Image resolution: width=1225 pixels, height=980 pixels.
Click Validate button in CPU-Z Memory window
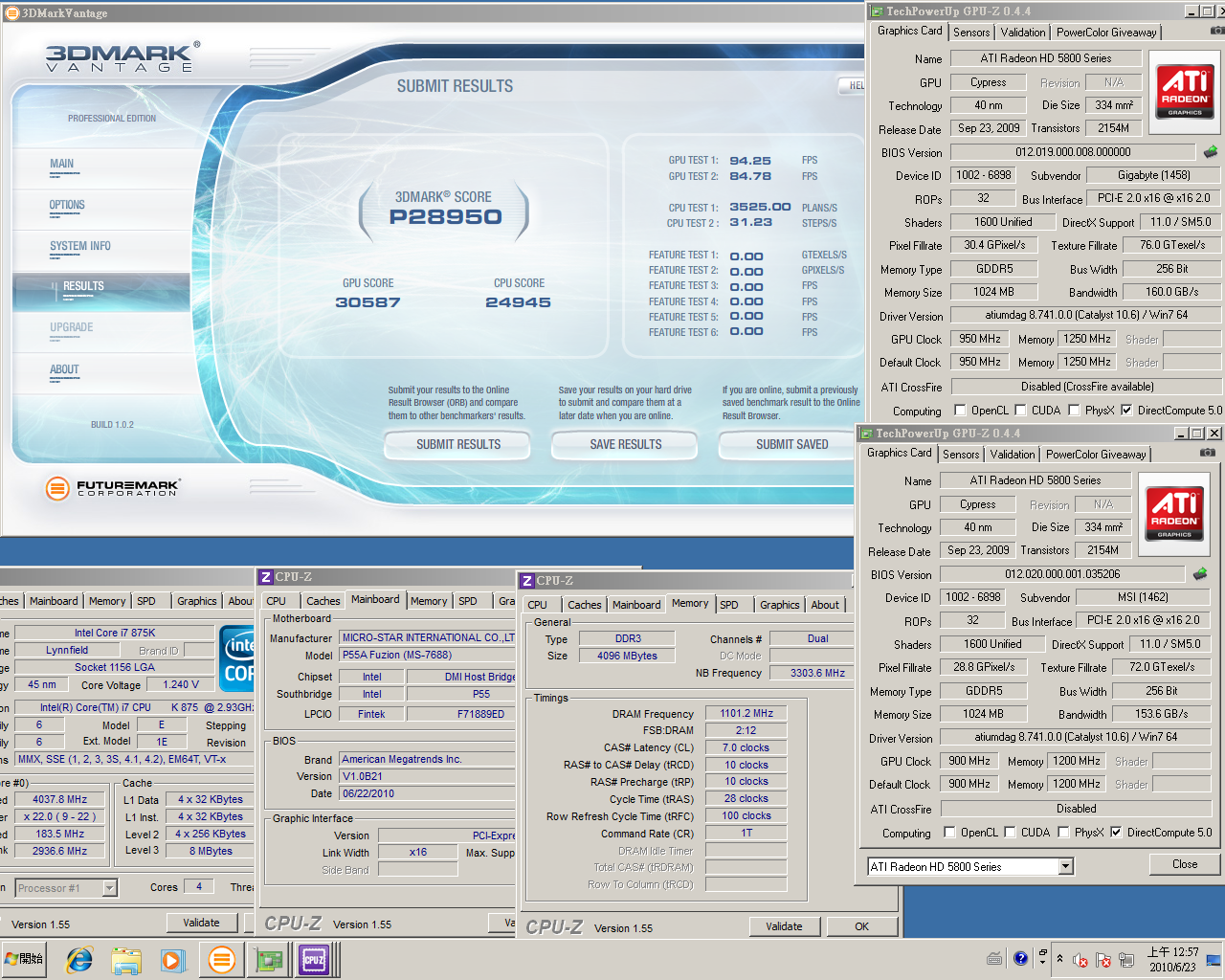tap(784, 926)
